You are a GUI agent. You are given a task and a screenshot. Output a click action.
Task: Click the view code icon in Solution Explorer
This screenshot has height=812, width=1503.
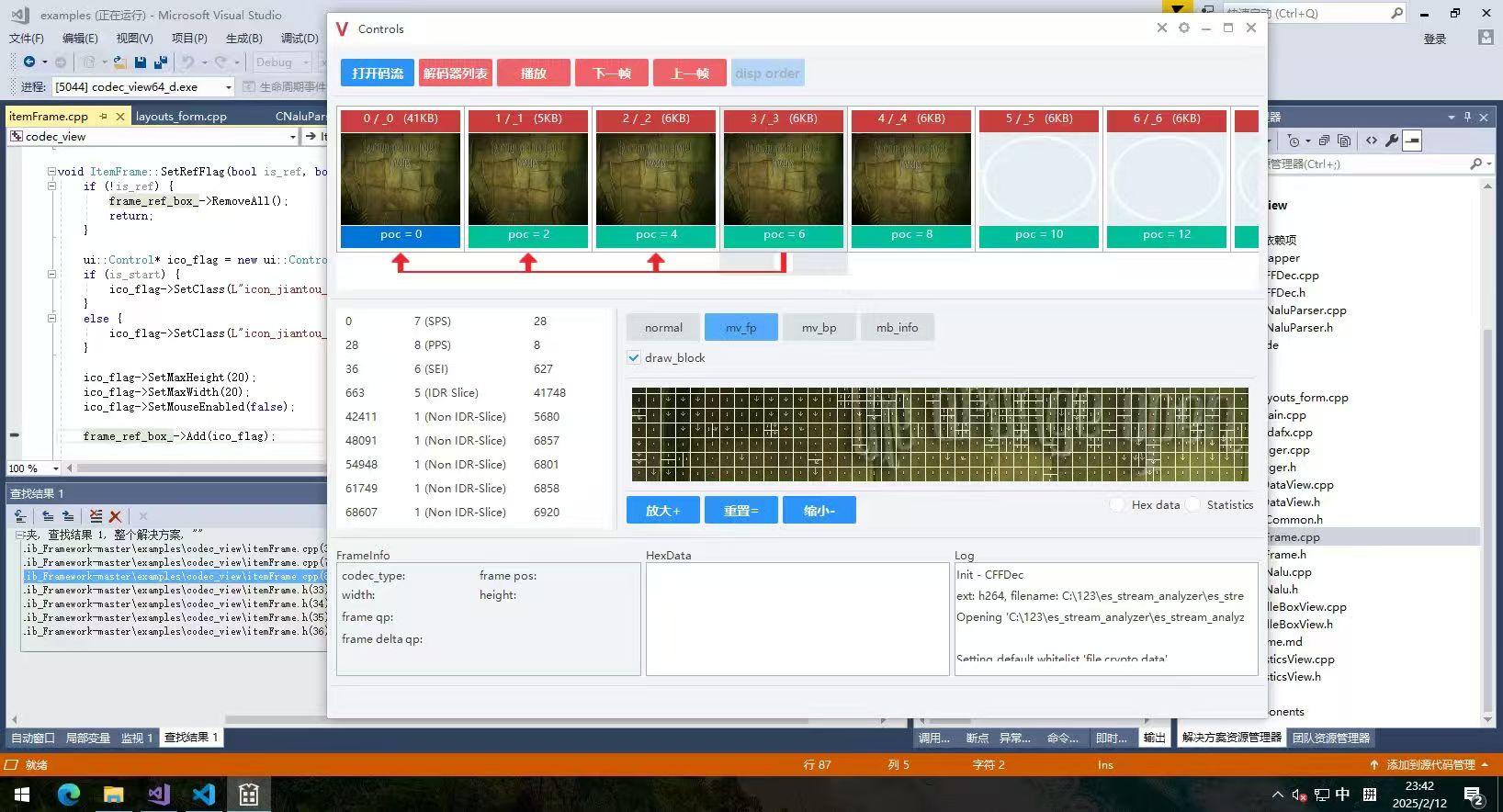tap(1372, 141)
